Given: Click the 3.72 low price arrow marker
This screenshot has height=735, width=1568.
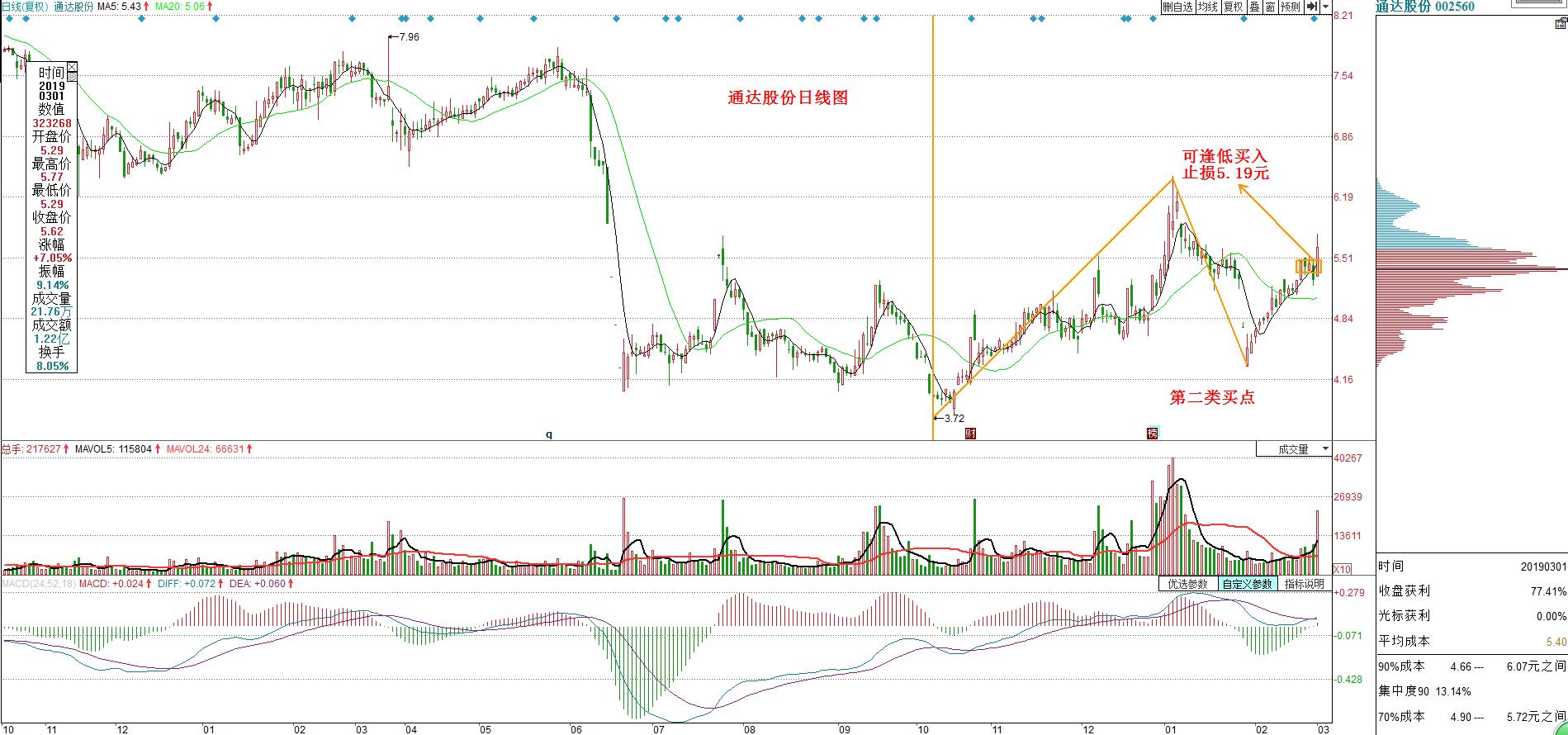Looking at the screenshot, I should tap(949, 418).
